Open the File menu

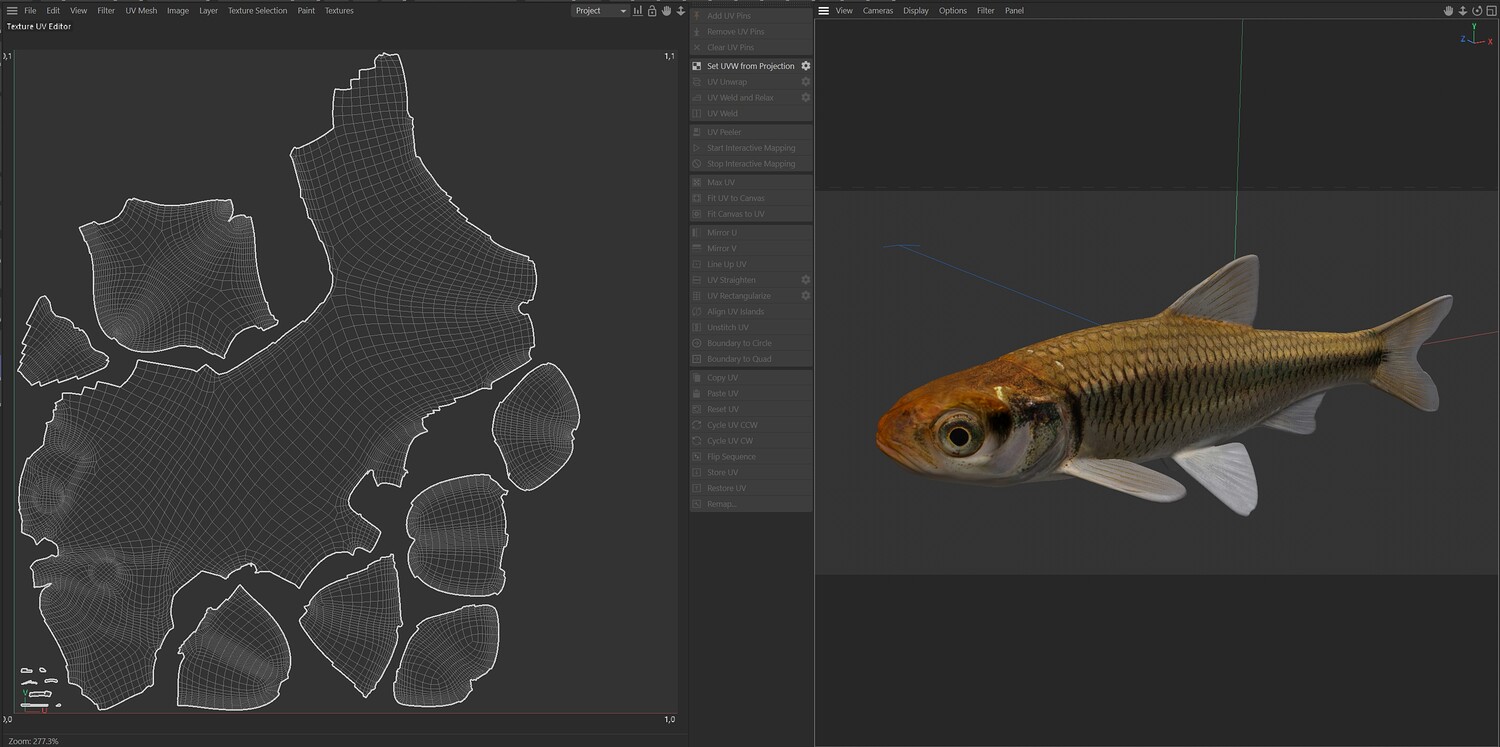tap(30, 10)
